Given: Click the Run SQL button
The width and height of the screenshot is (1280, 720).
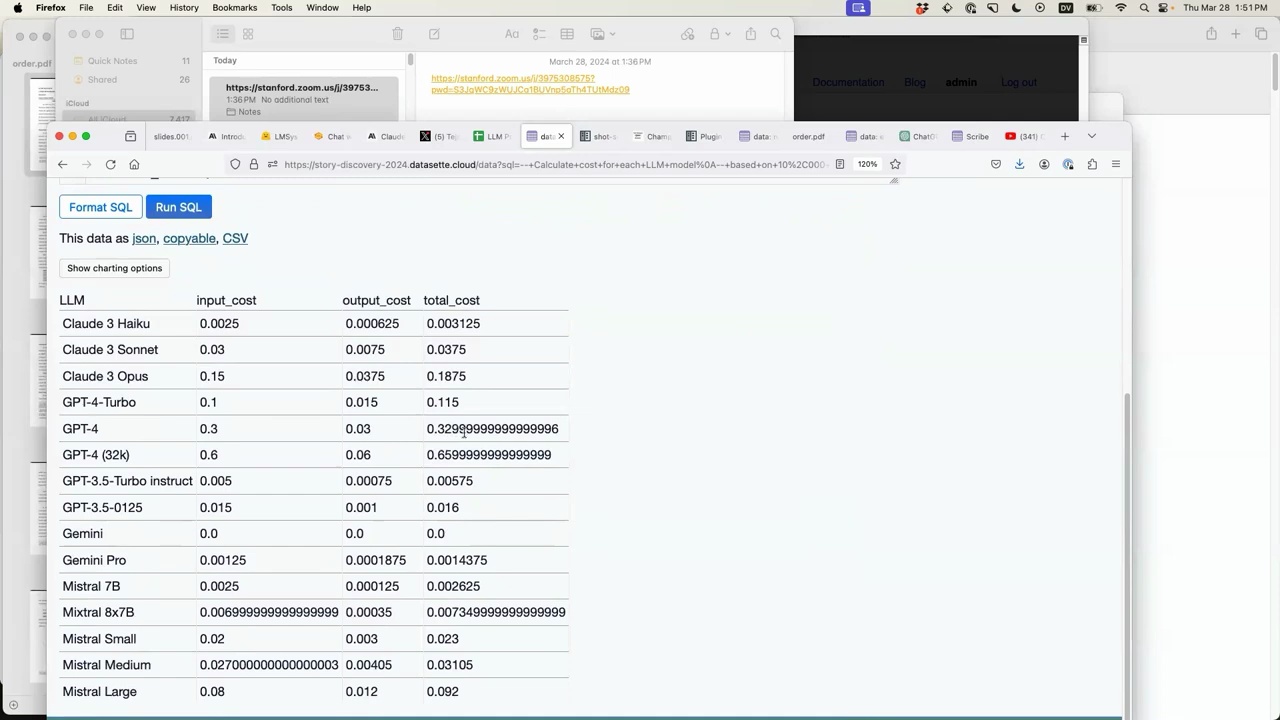Looking at the screenshot, I should click(x=178, y=207).
